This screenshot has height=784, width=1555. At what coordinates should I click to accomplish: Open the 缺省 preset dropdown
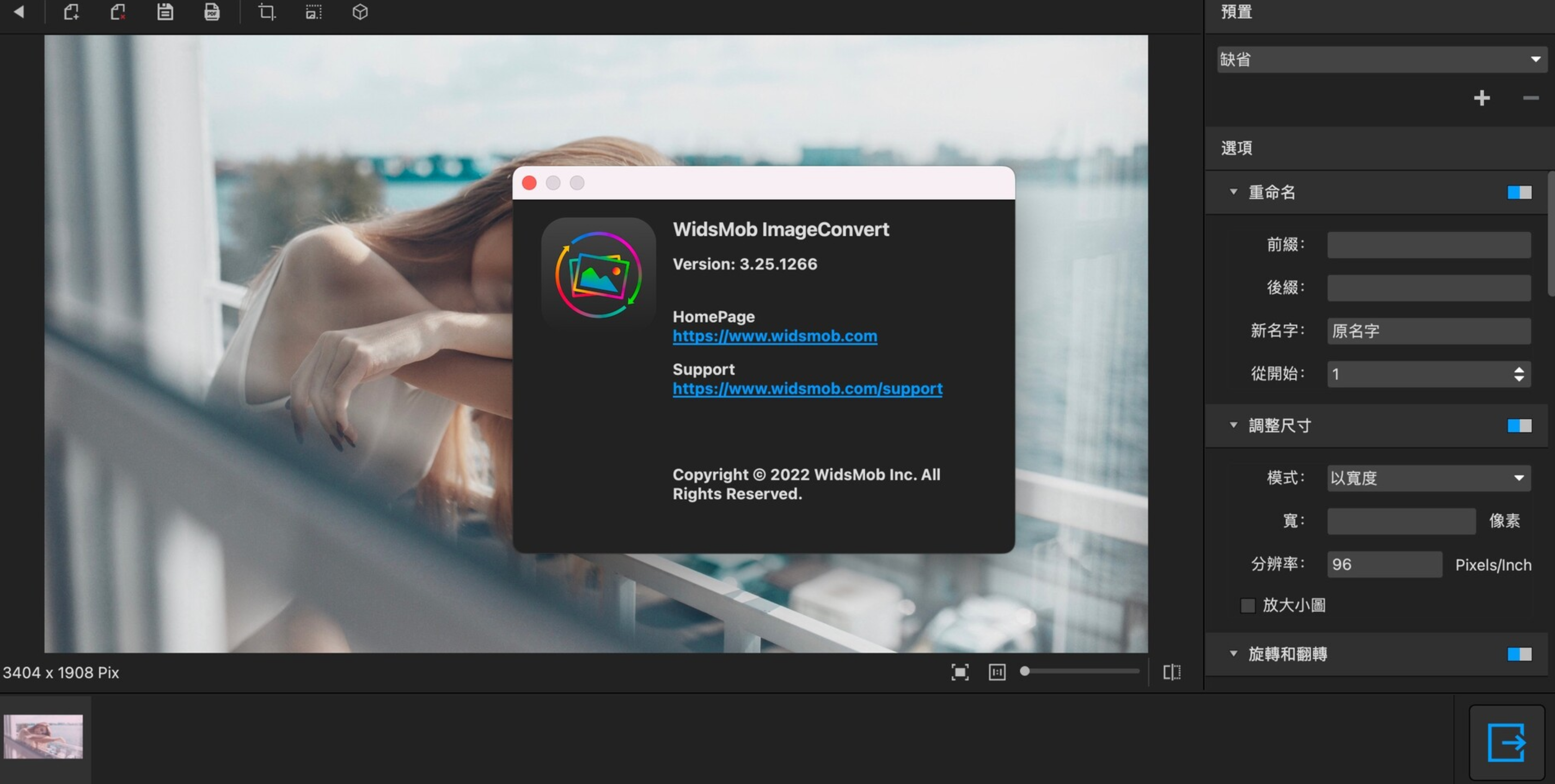(x=1382, y=59)
